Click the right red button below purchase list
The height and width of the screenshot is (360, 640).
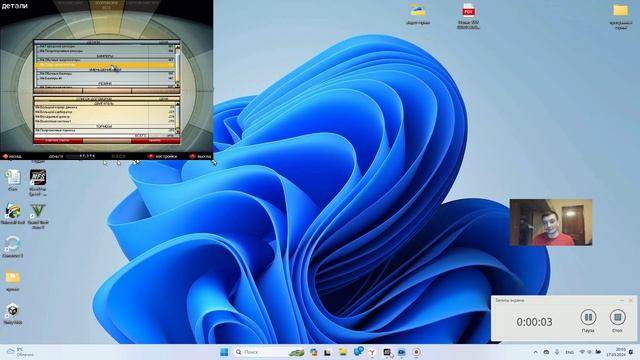[x=156, y=141]
